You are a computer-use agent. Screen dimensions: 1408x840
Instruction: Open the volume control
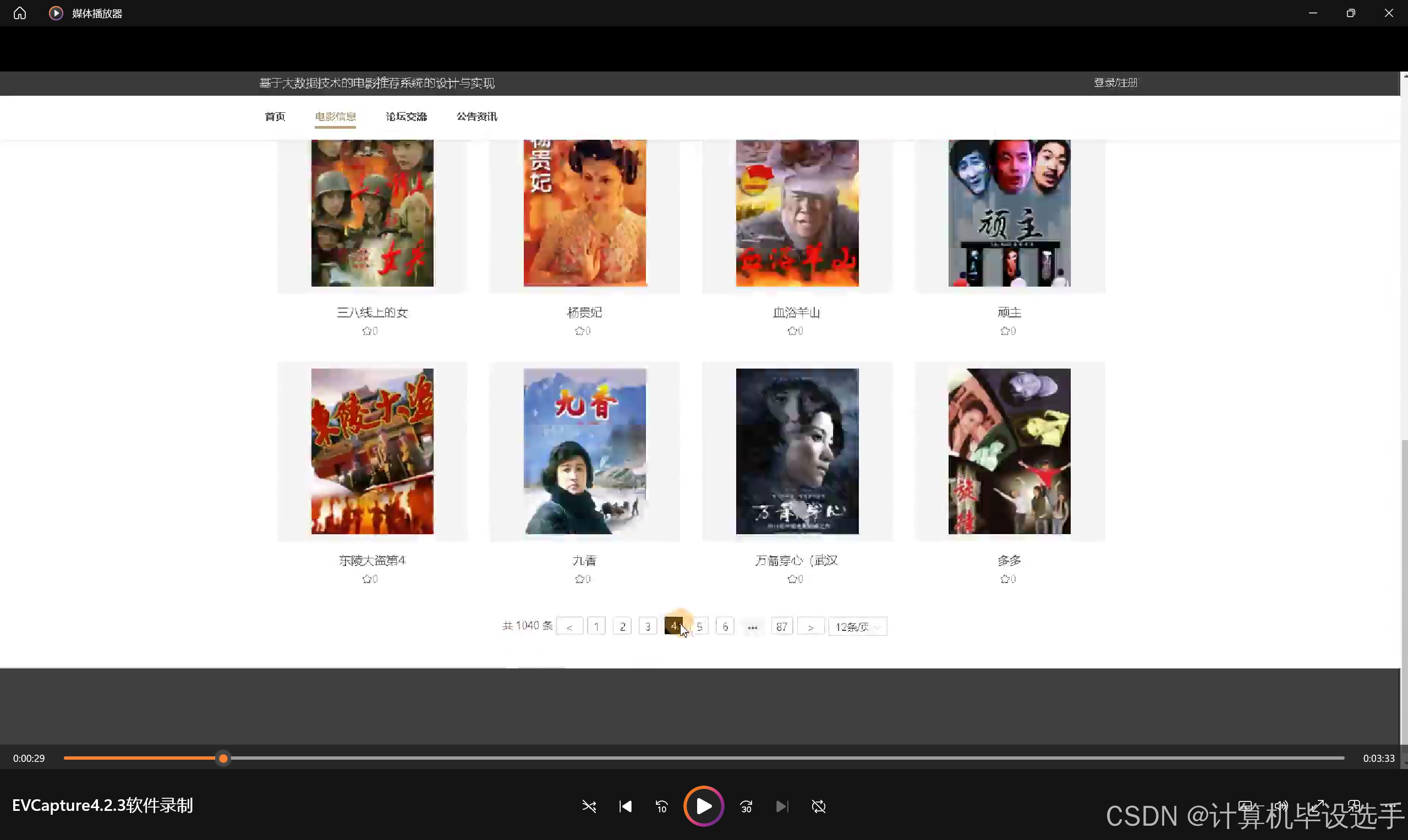[x=1281, y=805]
